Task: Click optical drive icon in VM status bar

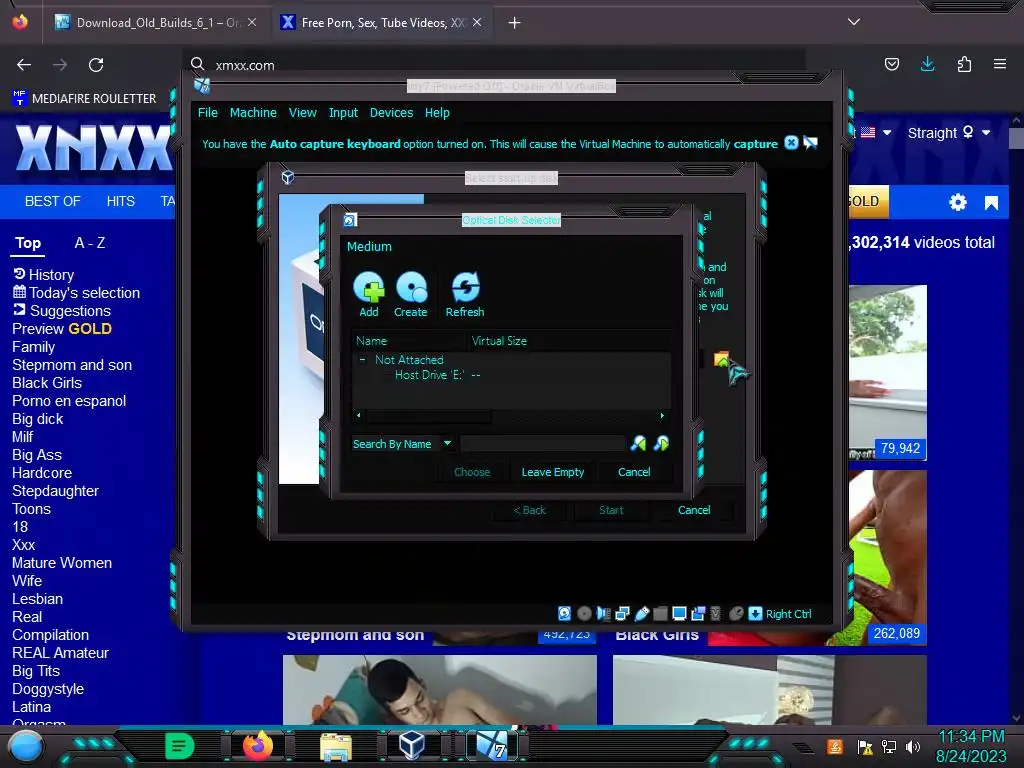Action: click(584, 613)
